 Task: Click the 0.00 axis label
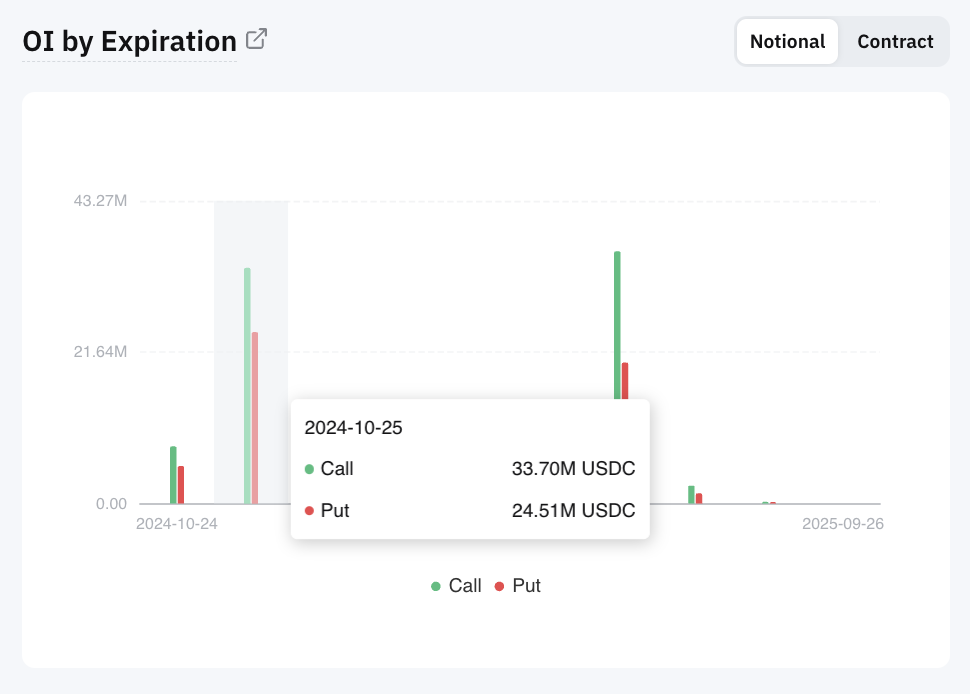(111, 503)
